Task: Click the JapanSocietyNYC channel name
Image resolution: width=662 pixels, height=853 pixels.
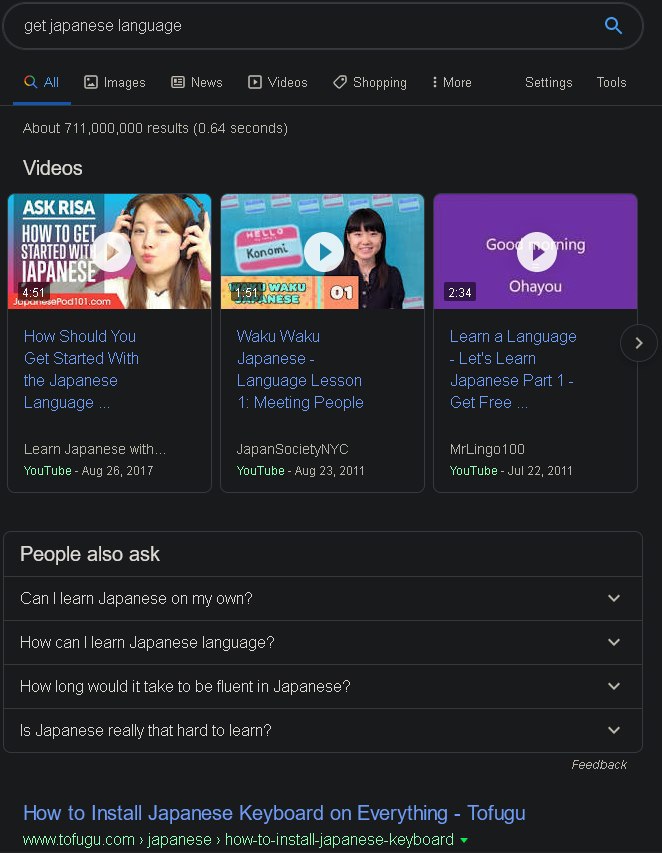Action: 293,449
